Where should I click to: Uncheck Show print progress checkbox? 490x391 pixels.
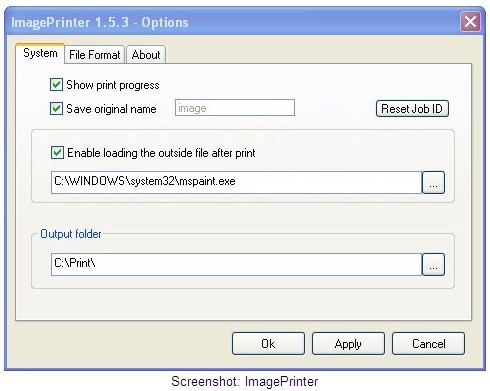56,85
